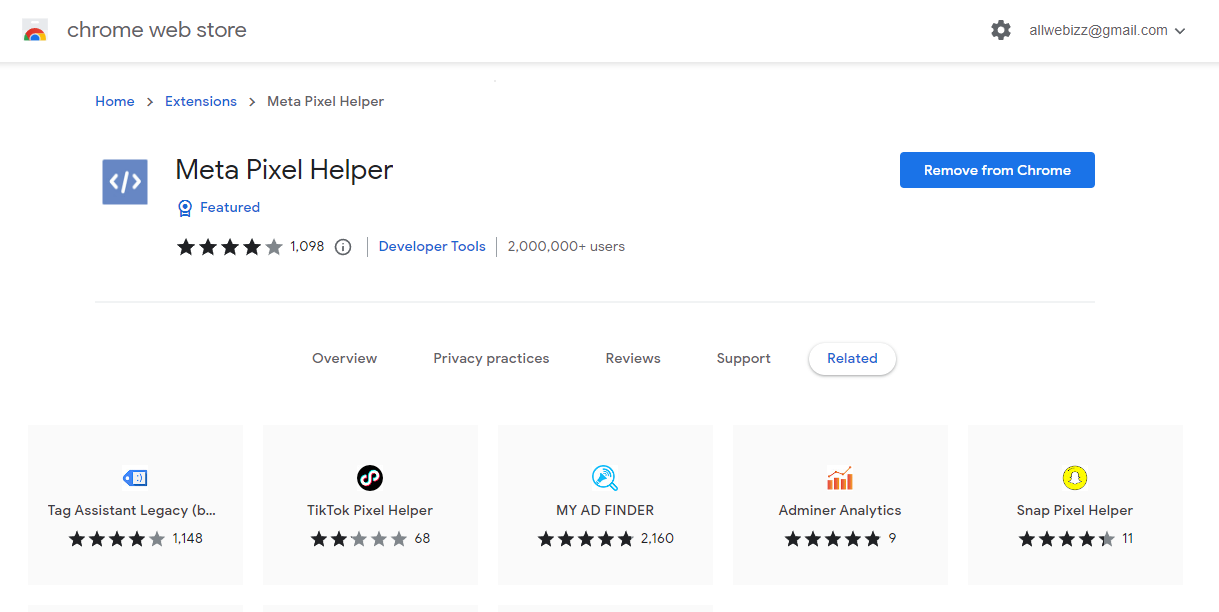Click Remove from Chrome button
Viewport: 1219px width, 612px height.
[x=997, y=170]
